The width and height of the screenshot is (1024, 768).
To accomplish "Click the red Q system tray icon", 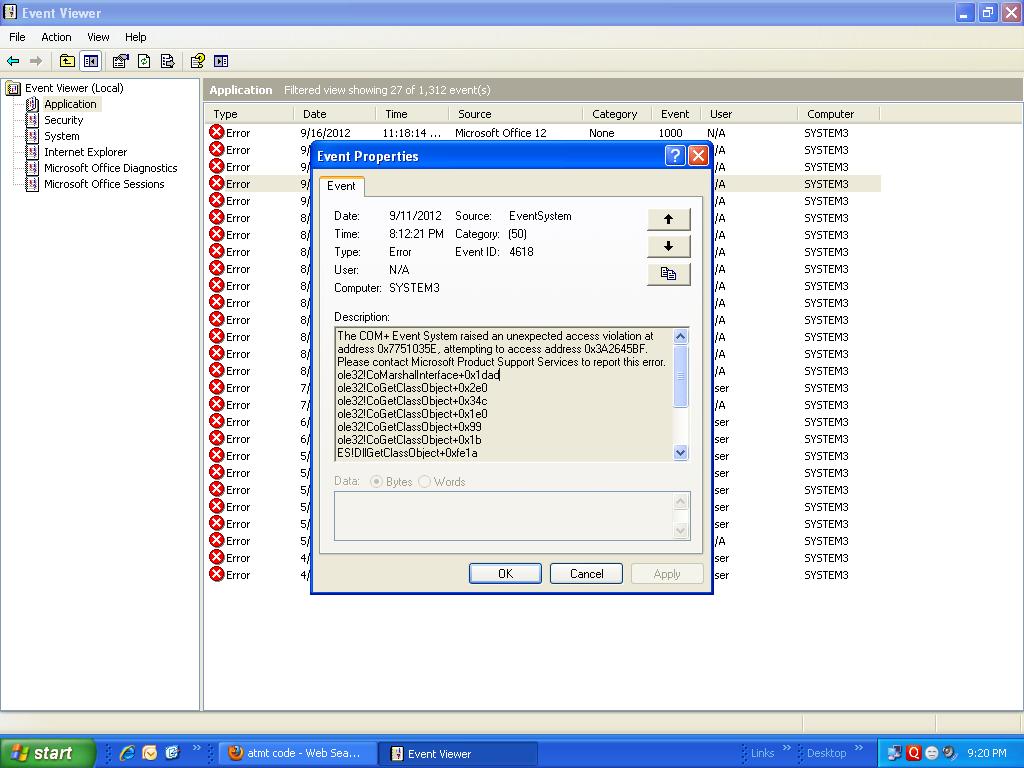I will coord(913,753).
